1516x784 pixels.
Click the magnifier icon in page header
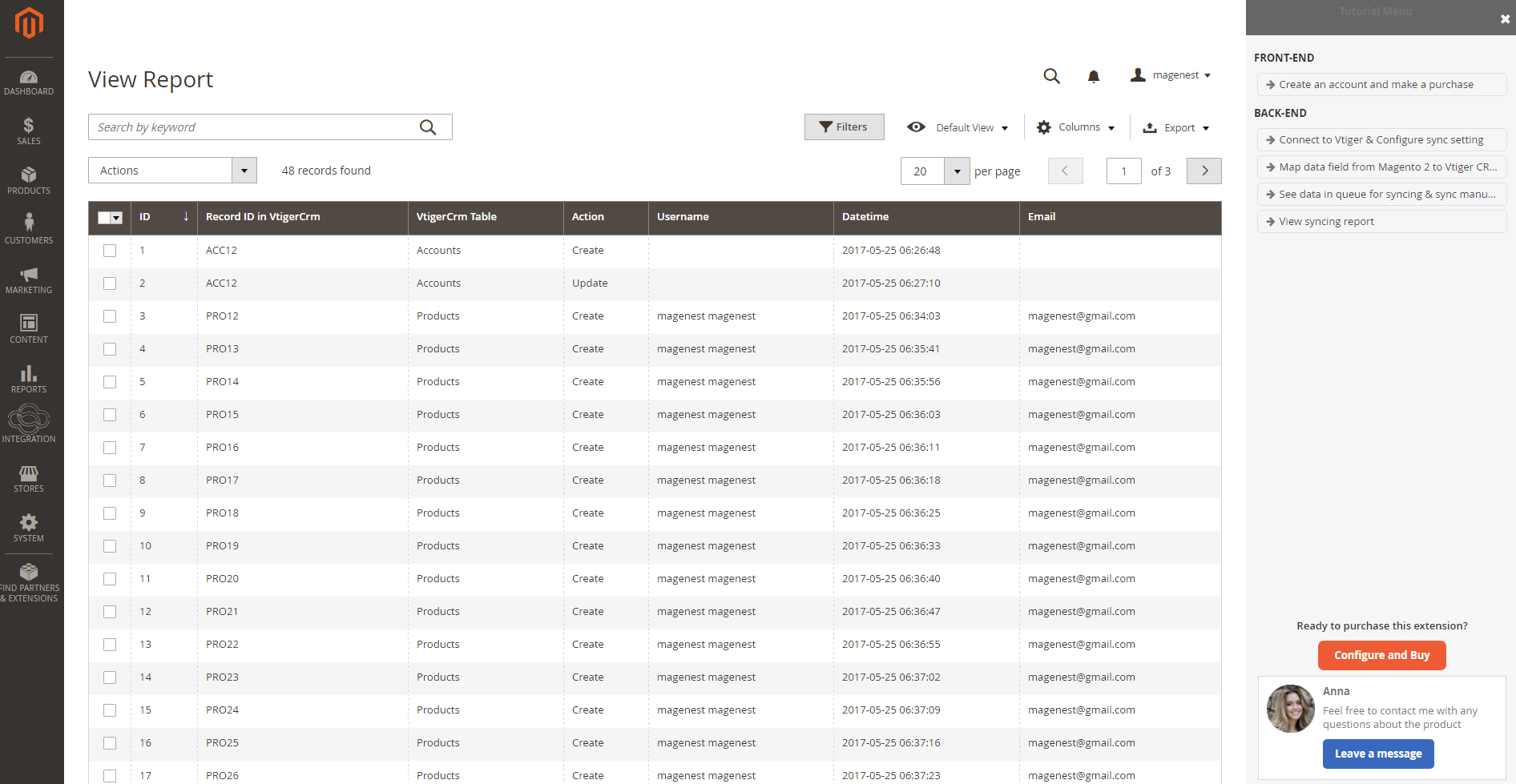[1051, 76]
